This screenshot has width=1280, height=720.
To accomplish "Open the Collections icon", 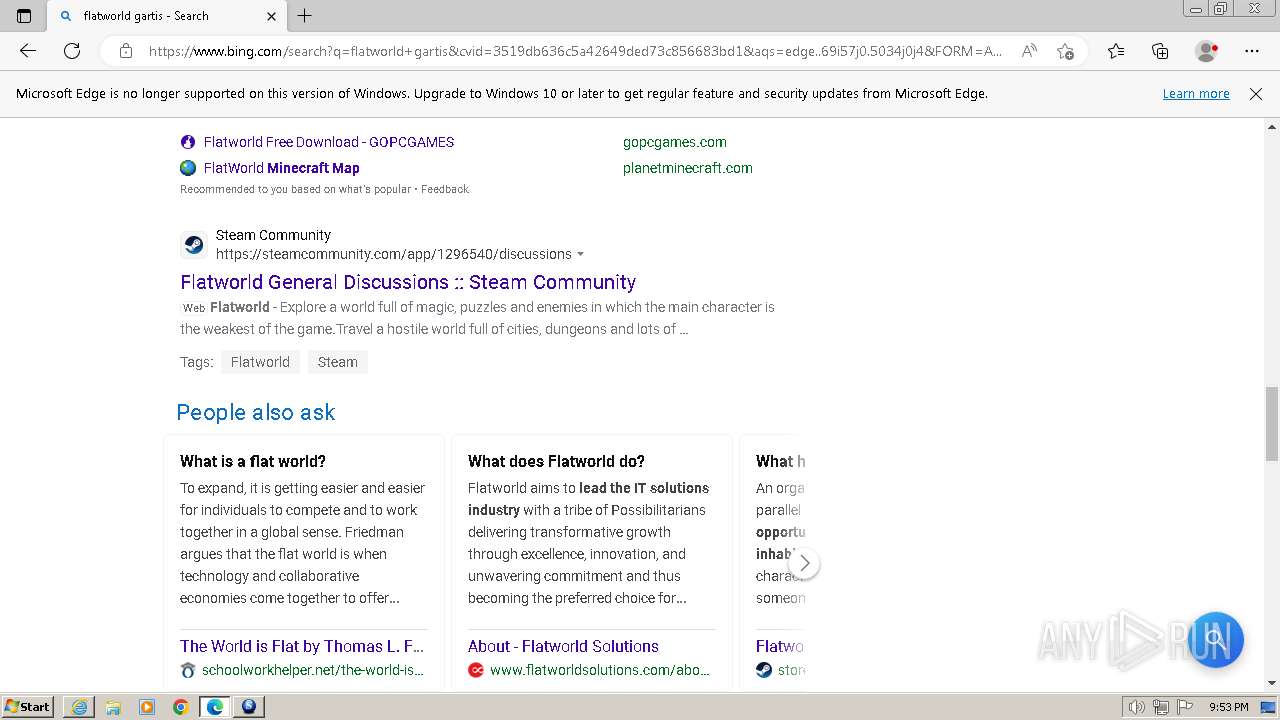I will 1160,51.
